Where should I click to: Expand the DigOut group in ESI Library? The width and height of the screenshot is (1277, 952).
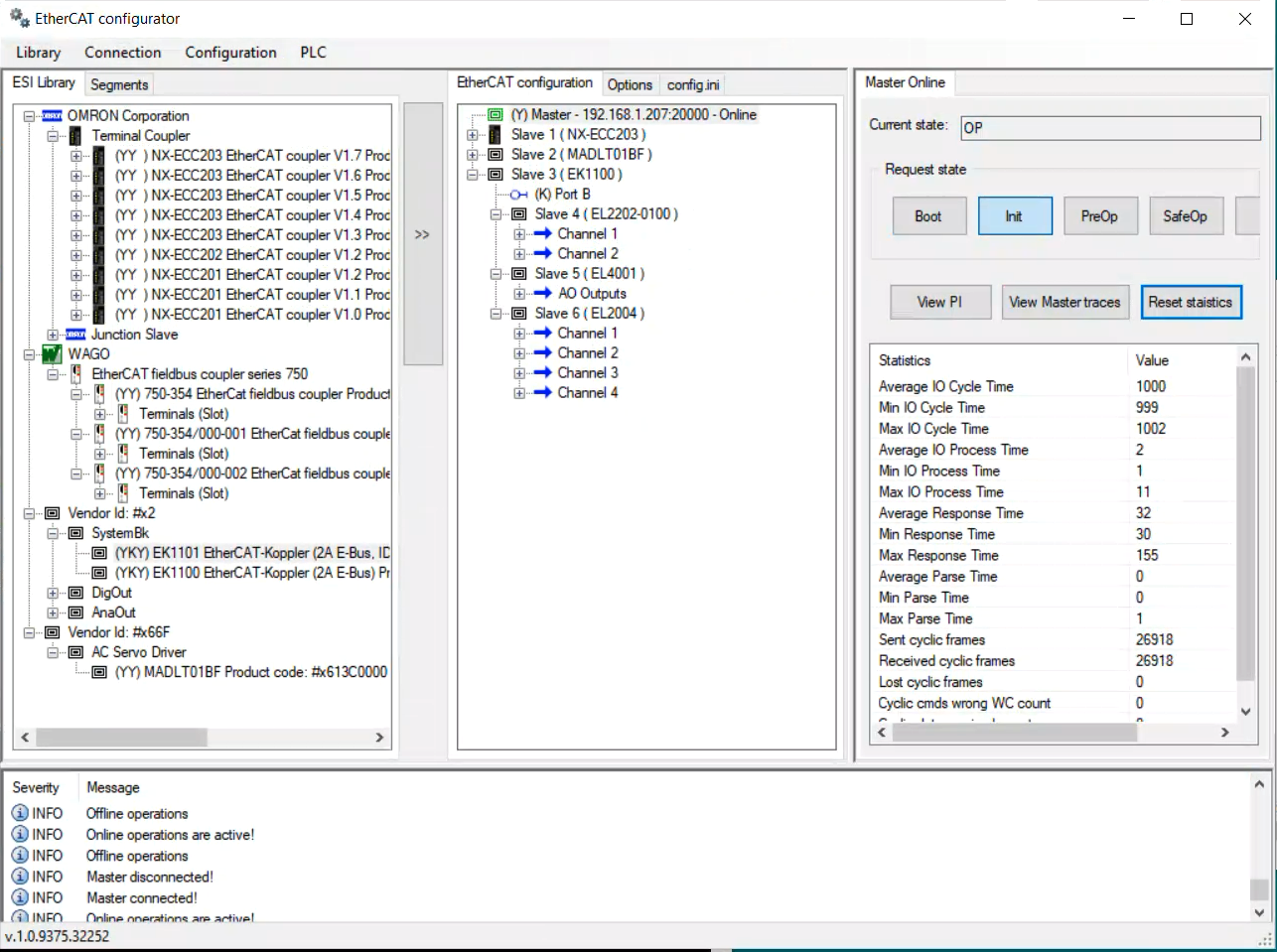(53, 593)
